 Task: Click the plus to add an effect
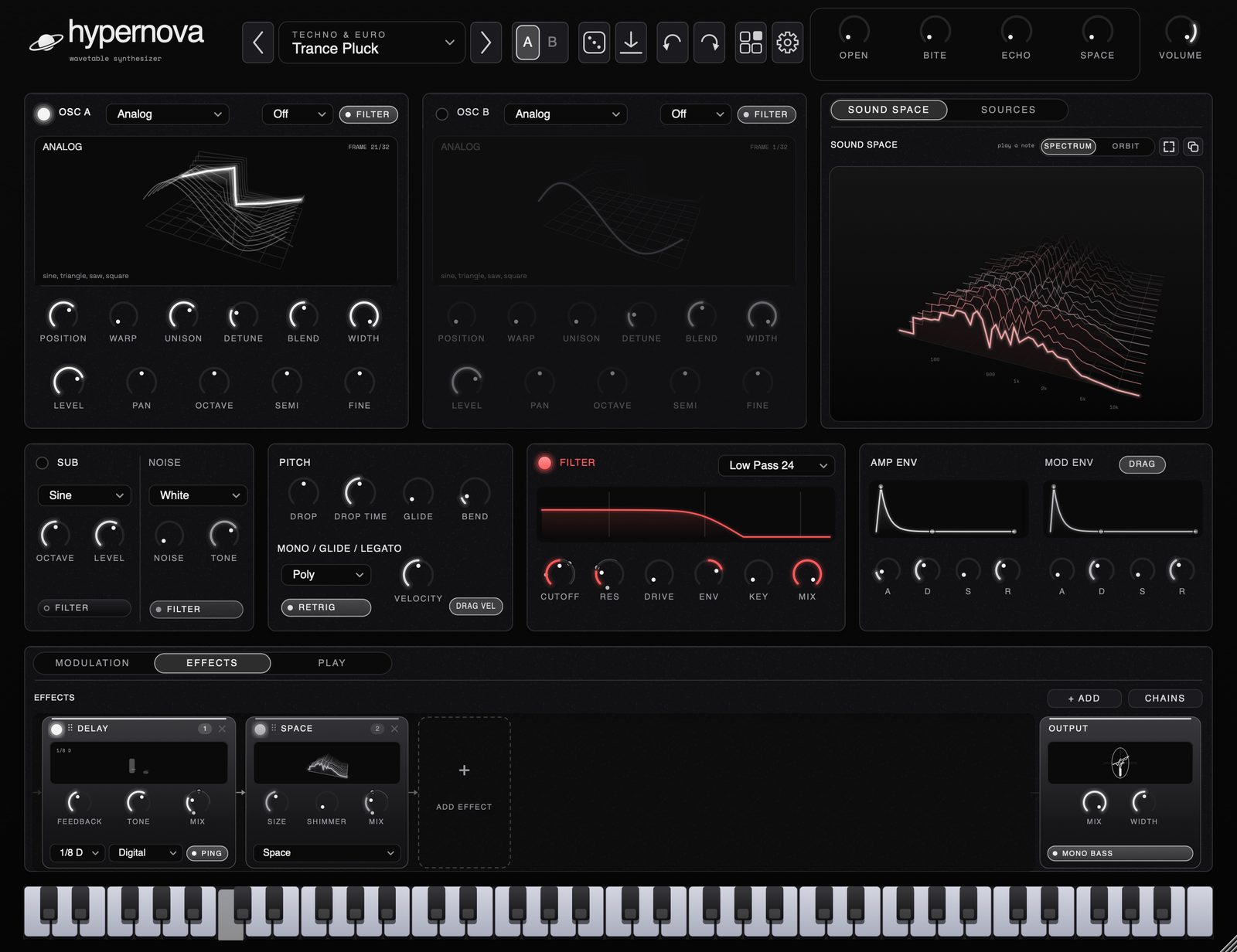click(464, 770)
